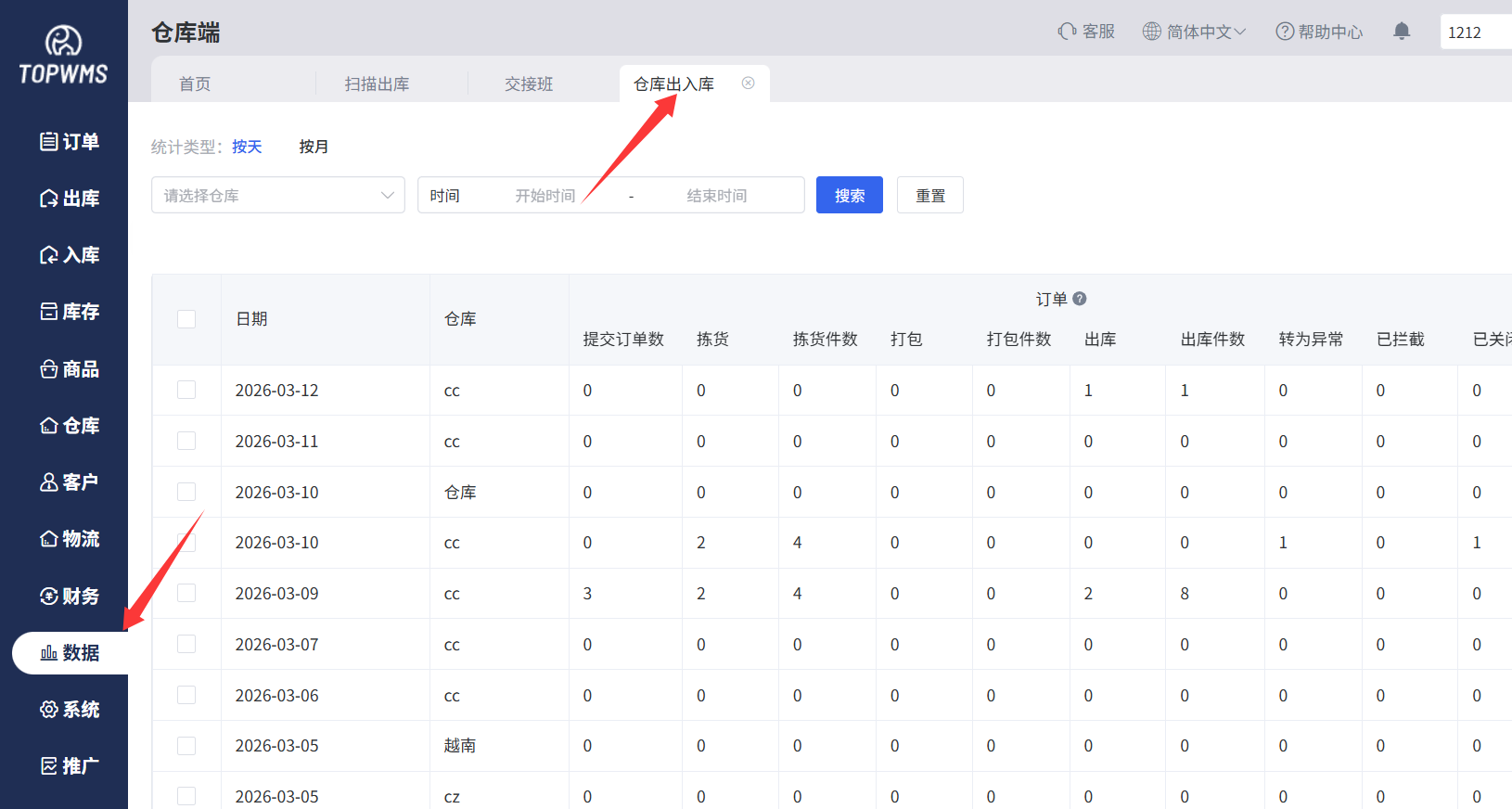Open the 系统 settings sidebar menu

70,710
